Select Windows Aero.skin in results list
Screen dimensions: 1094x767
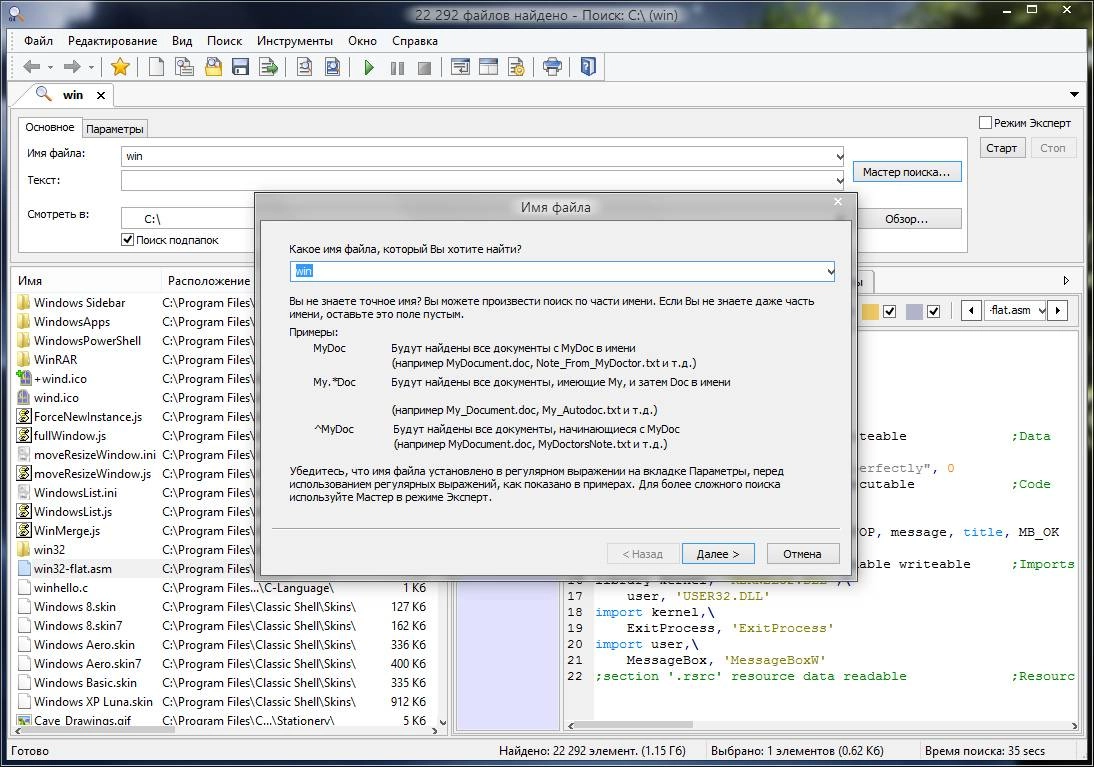(x=222, y=644)
